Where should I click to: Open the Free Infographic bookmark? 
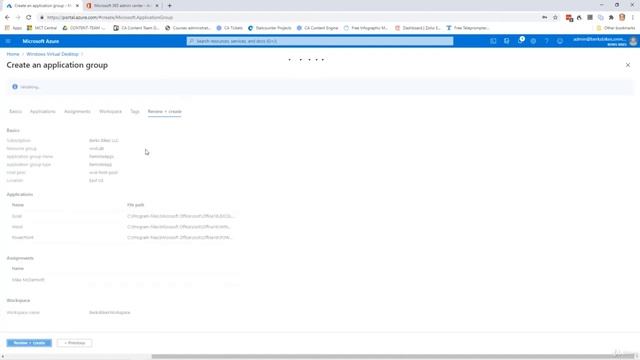point(366,28)
